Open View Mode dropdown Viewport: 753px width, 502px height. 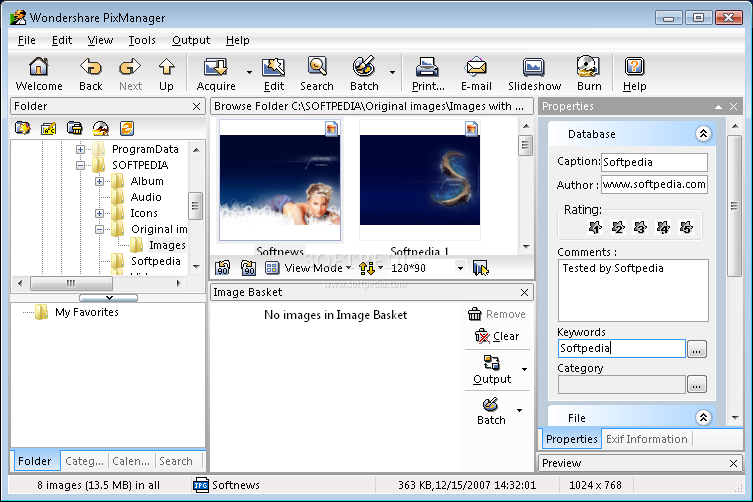349,268
